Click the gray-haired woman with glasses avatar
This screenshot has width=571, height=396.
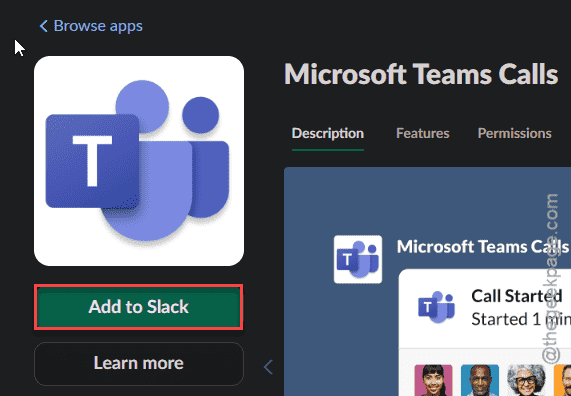[x=526, y=380]
